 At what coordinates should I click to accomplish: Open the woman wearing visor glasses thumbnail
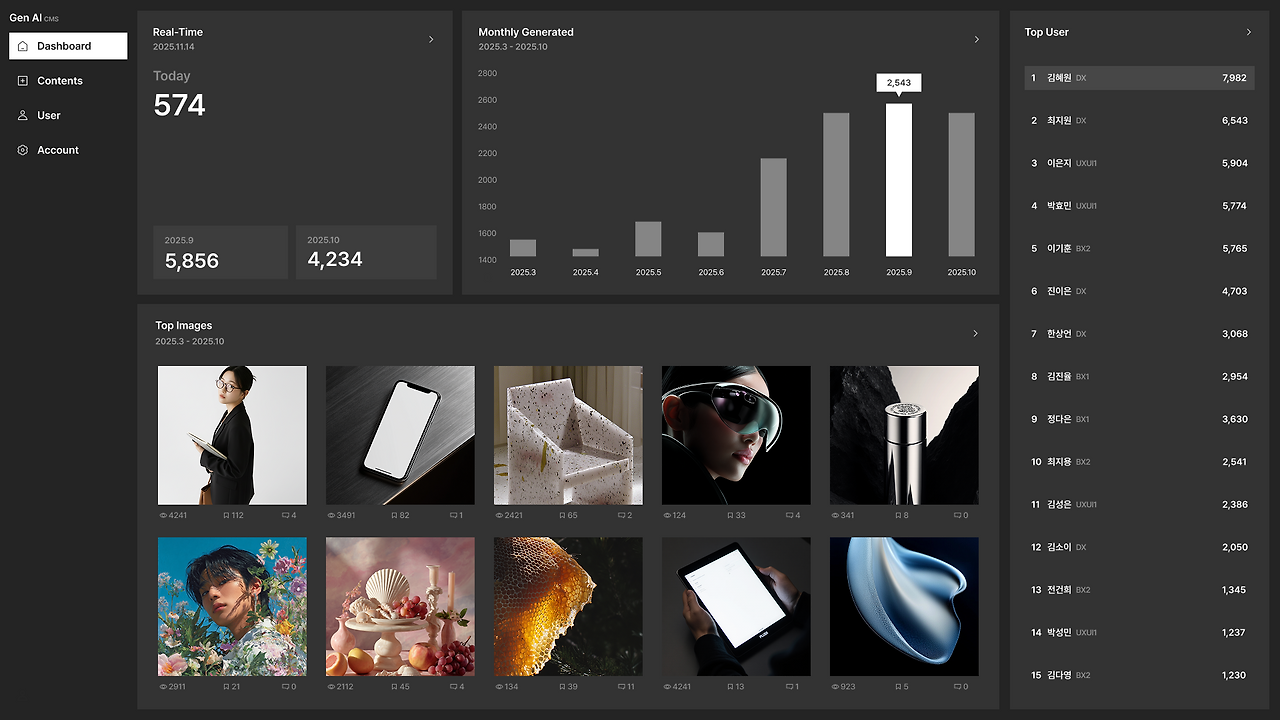736,435
